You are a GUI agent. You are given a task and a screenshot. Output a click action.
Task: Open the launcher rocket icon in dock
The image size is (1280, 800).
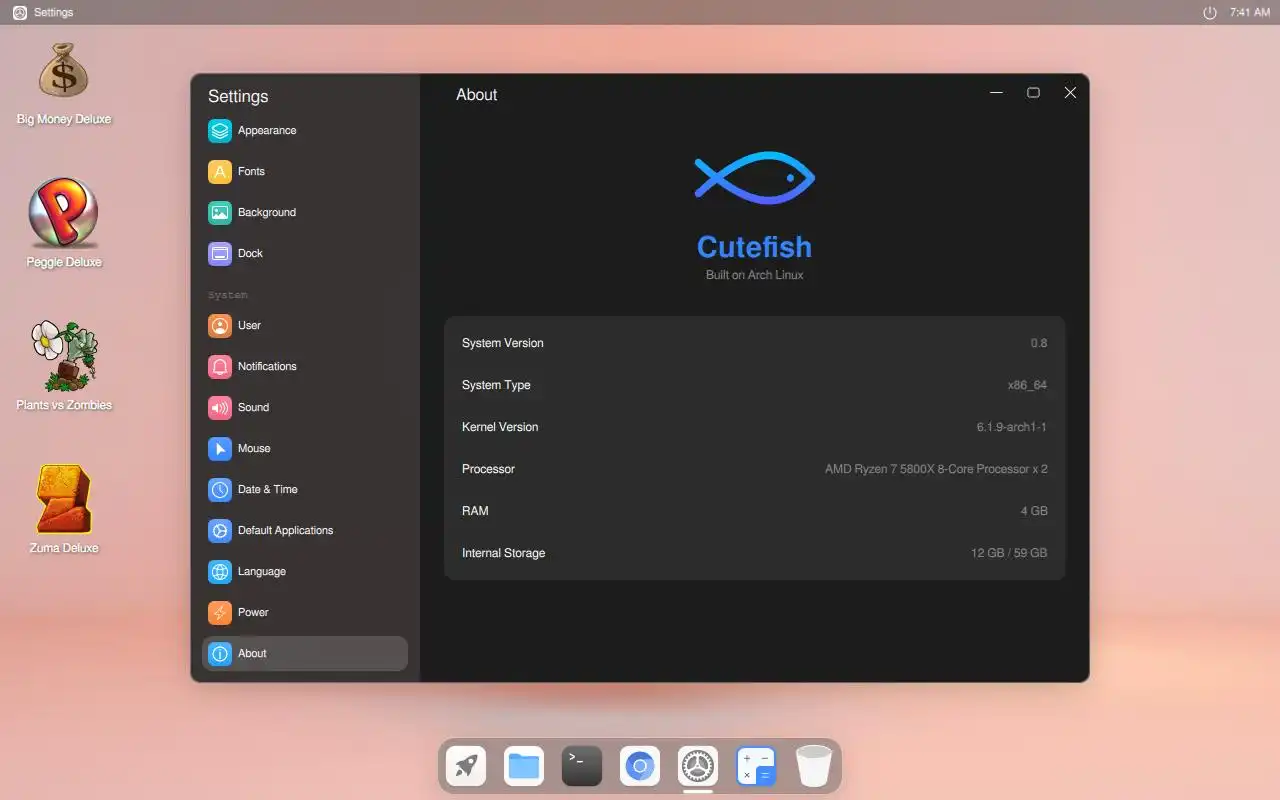pos(466,767)
